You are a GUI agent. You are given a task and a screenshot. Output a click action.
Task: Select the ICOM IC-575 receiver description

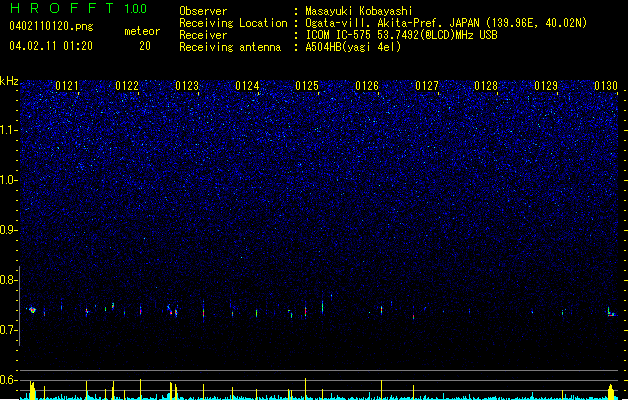(x=401, y=35)
